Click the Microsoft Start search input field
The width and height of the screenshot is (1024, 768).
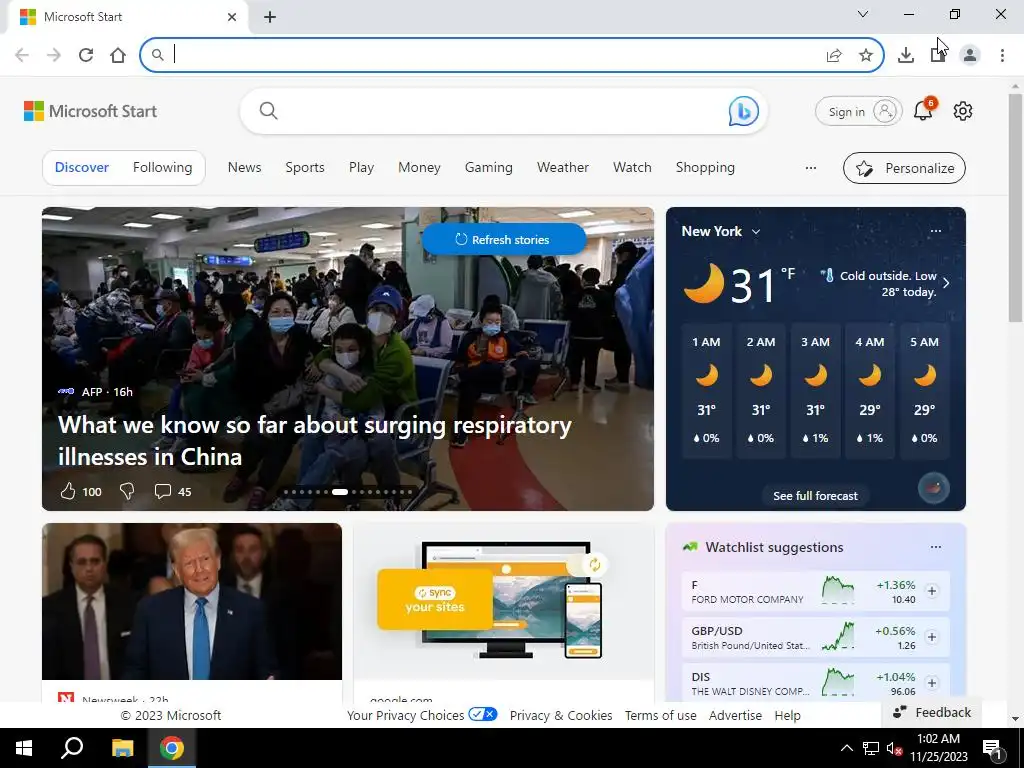click(503, 111)
